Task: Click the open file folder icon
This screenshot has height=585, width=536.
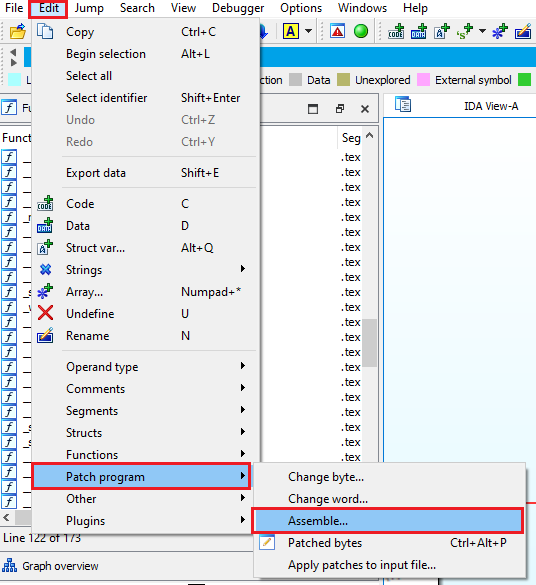Action: click(18, 32)
